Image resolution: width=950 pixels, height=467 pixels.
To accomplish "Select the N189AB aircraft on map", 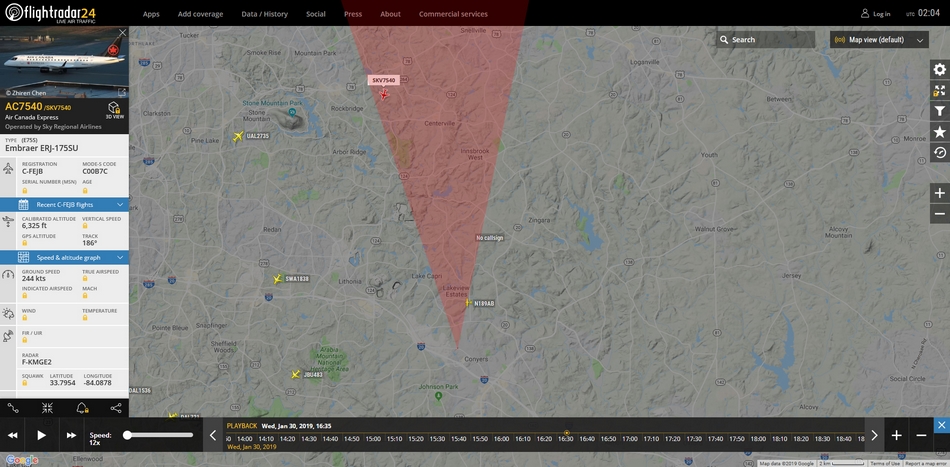I will click(467, 302).
